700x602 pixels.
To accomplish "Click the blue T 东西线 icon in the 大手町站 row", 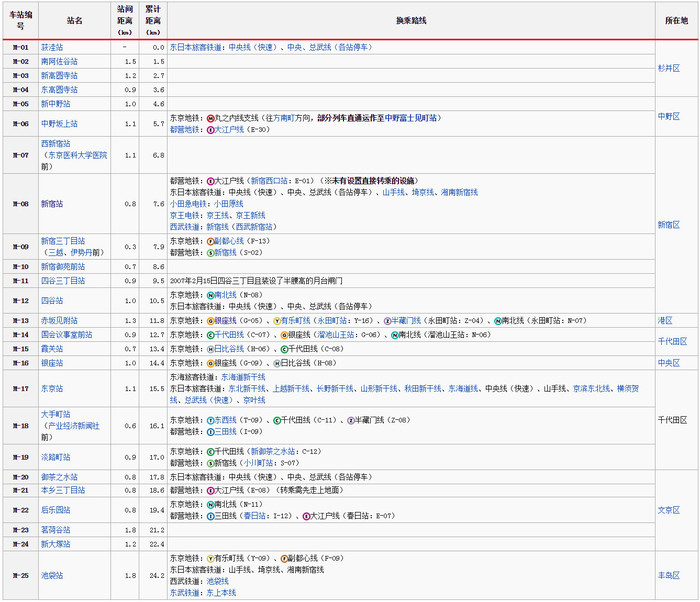I will 211,421.
